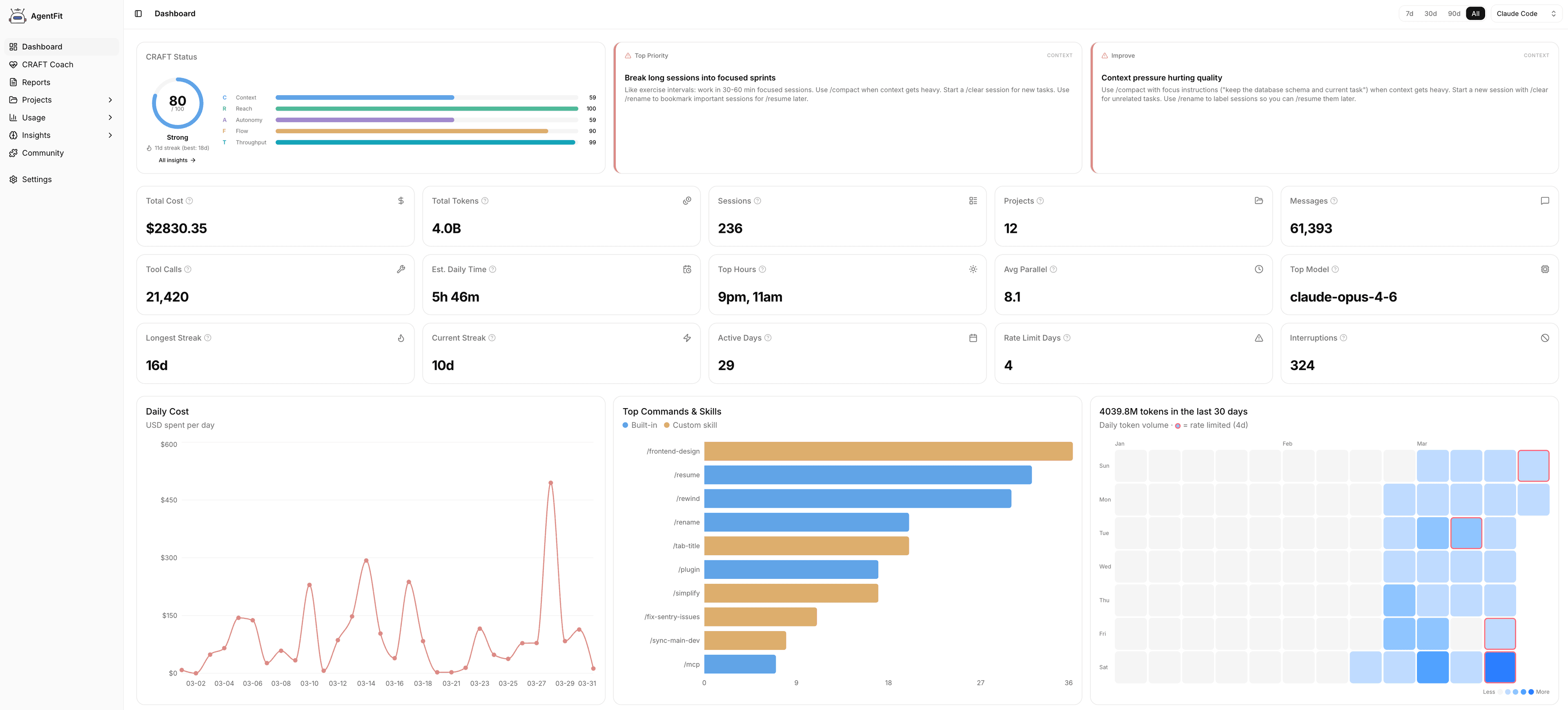Click the 90d time range button
Viewport: 1568px width, 710px height.
(x=1454, y=13)
